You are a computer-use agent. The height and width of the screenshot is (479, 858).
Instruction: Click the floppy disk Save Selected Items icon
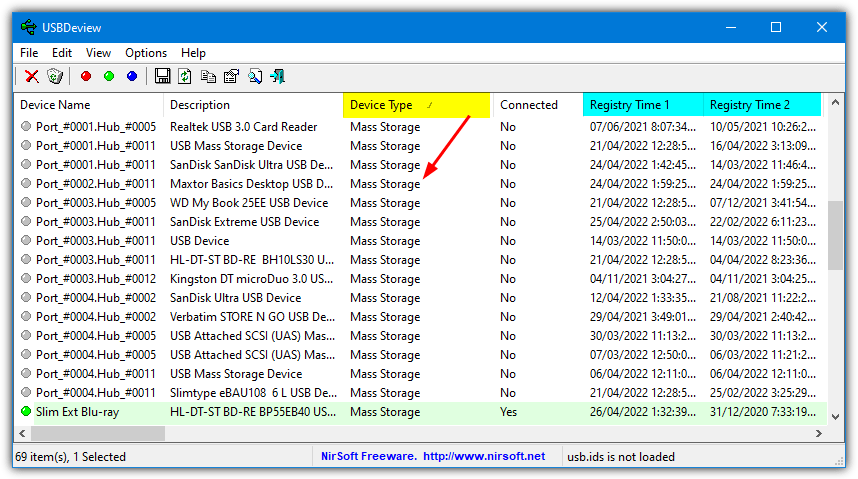(162, 76)
